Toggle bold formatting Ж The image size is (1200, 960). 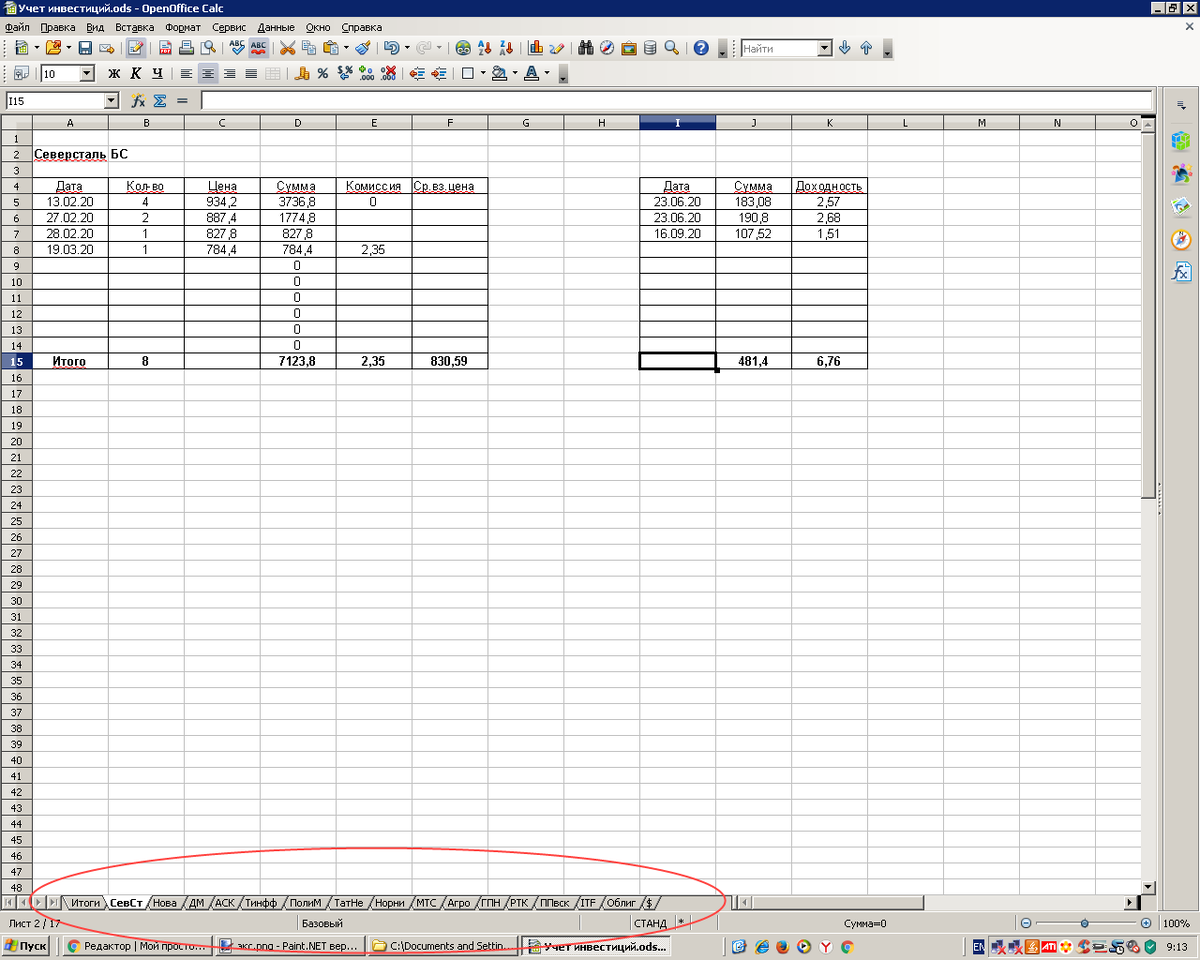click(x=113, y=73)
